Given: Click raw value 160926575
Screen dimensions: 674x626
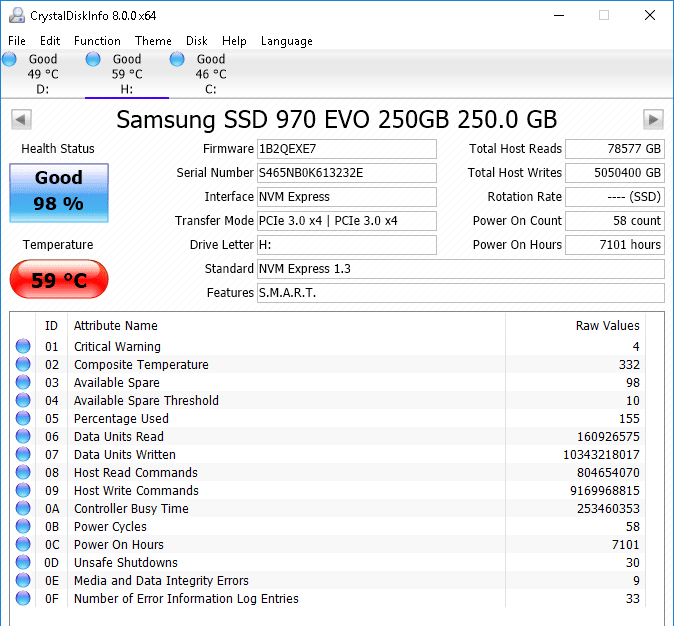Looking at the screenshot, I should [608, 436].
